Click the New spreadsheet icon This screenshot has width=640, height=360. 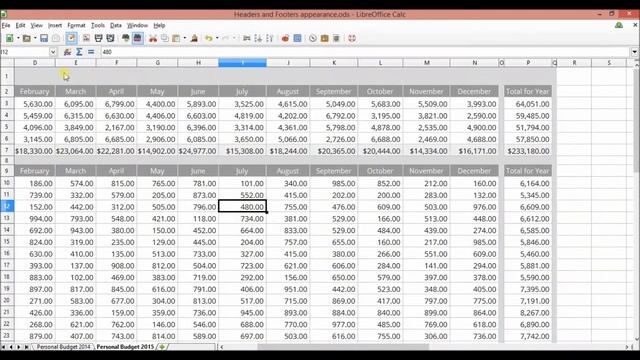point(9,38)
